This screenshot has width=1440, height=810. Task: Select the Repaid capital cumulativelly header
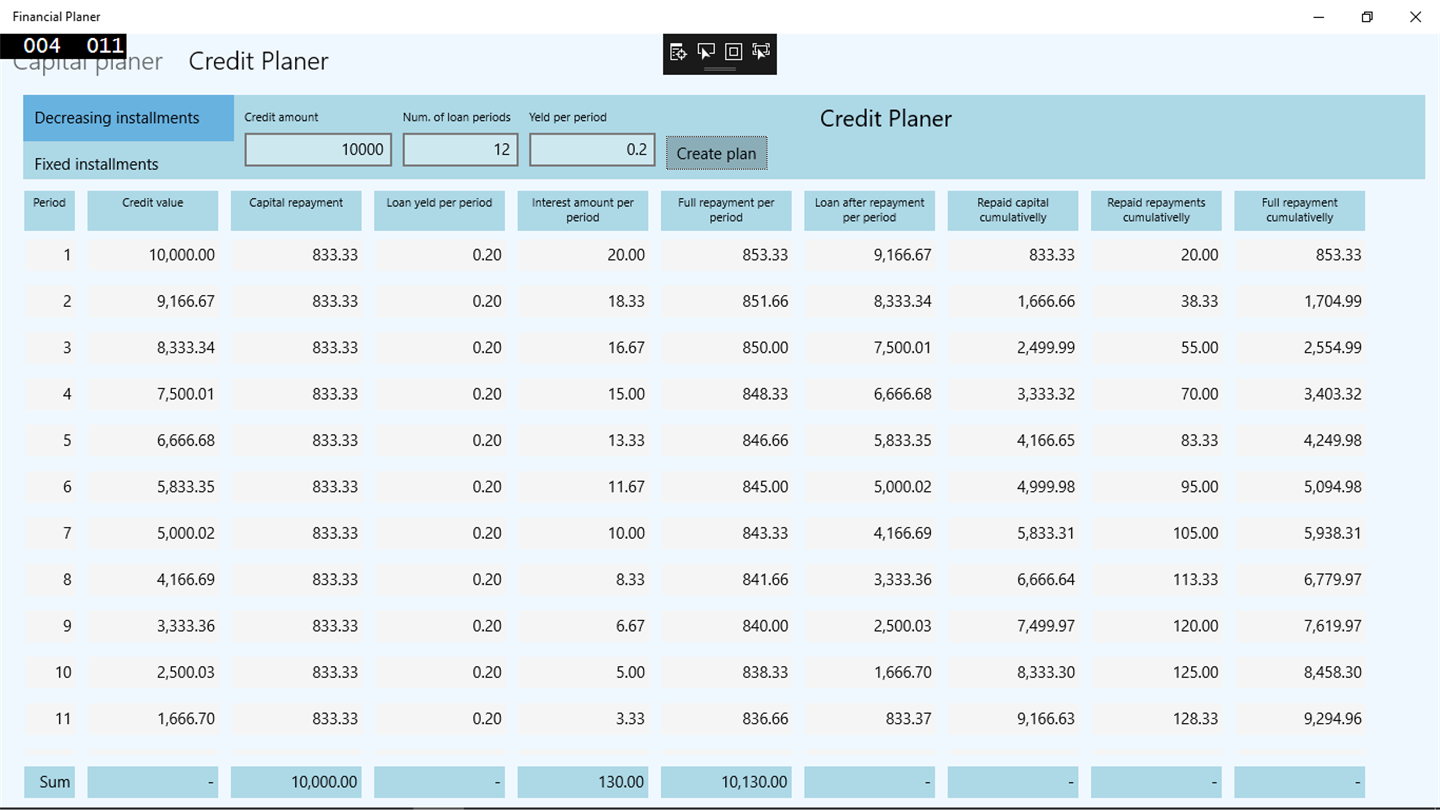(x=1013, y=210)
